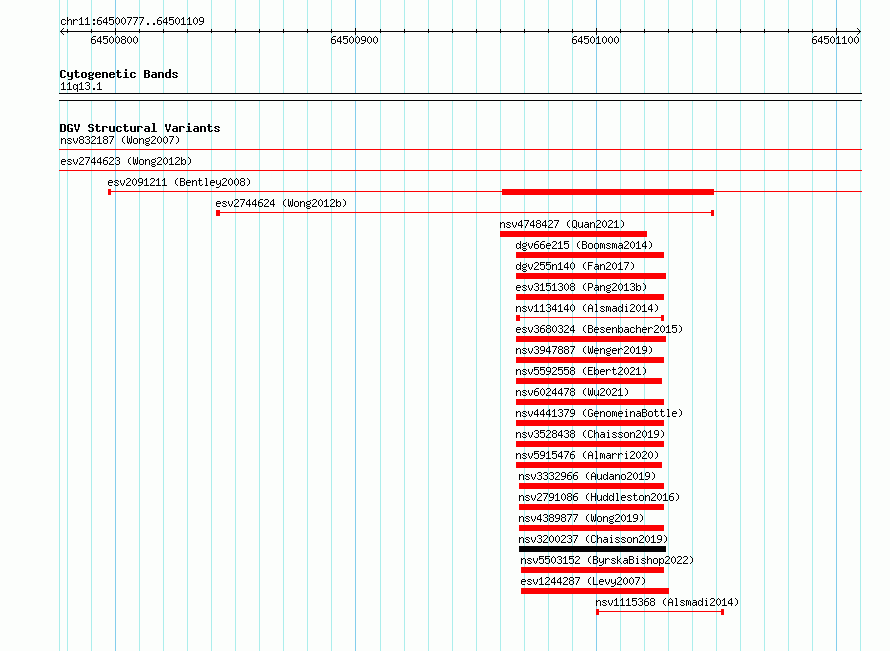Open nsv3528438 (Chaisson2019) variant
This screenshot has width=890, height=651.
(x=590, y=434)
